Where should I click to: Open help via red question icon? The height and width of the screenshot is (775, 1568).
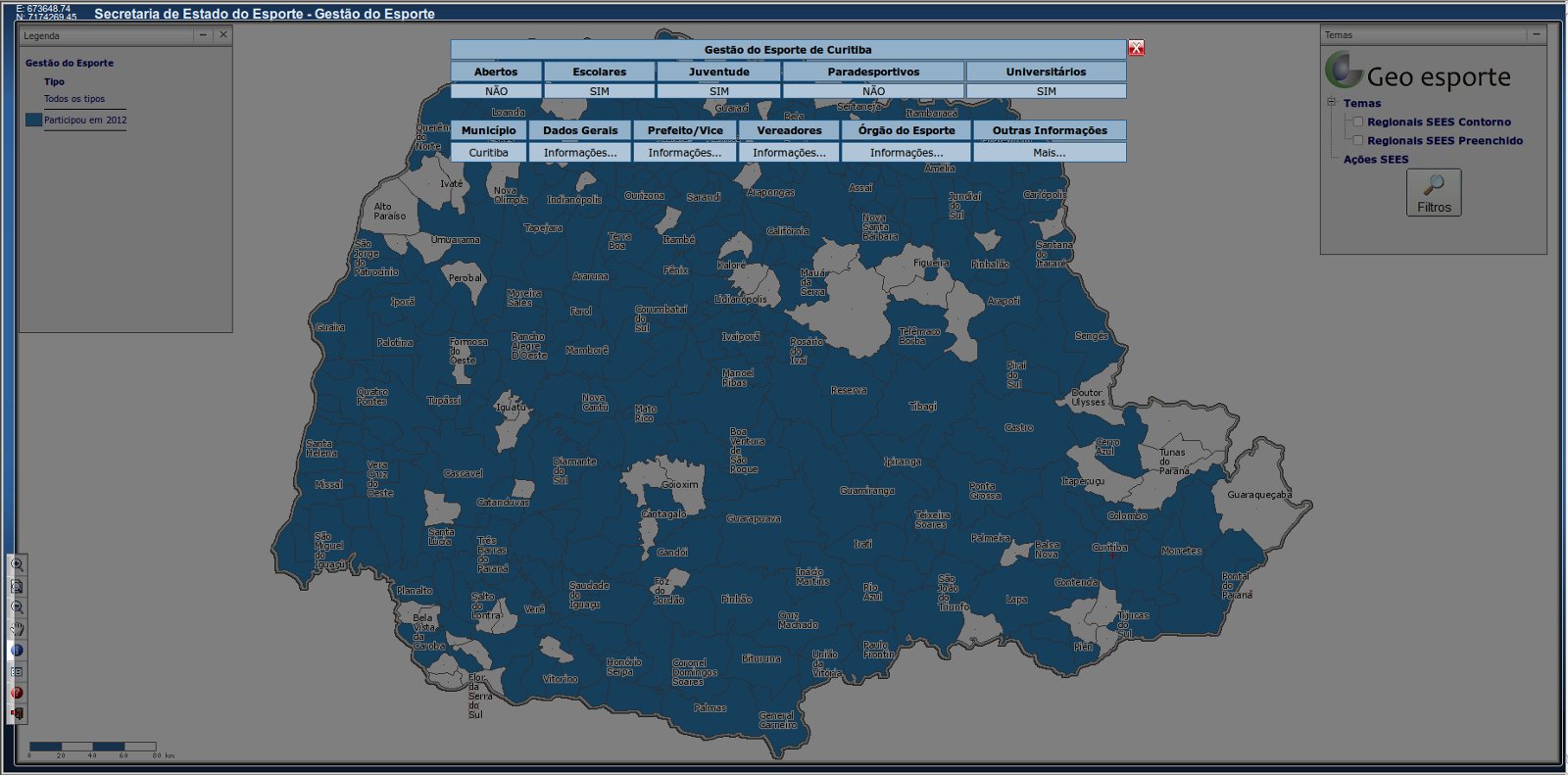tap(17, 693)
